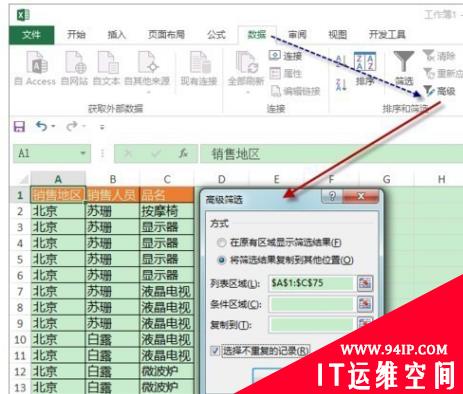The width and height of the screenshot is (463, 394).
Task: Click the Excel application icon
Action: (23, 15)
